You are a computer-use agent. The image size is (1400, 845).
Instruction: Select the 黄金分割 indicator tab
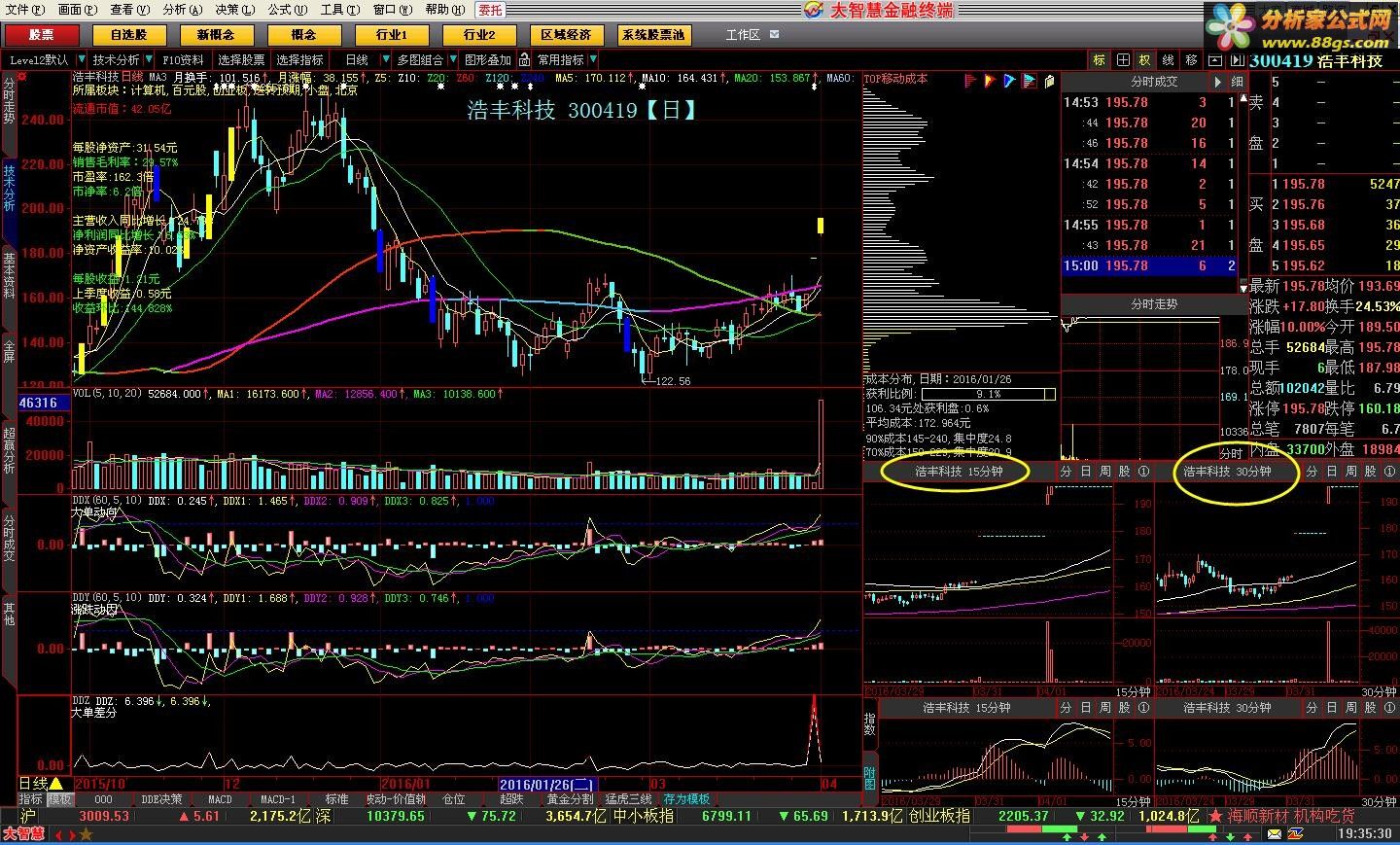click(569, 799)
